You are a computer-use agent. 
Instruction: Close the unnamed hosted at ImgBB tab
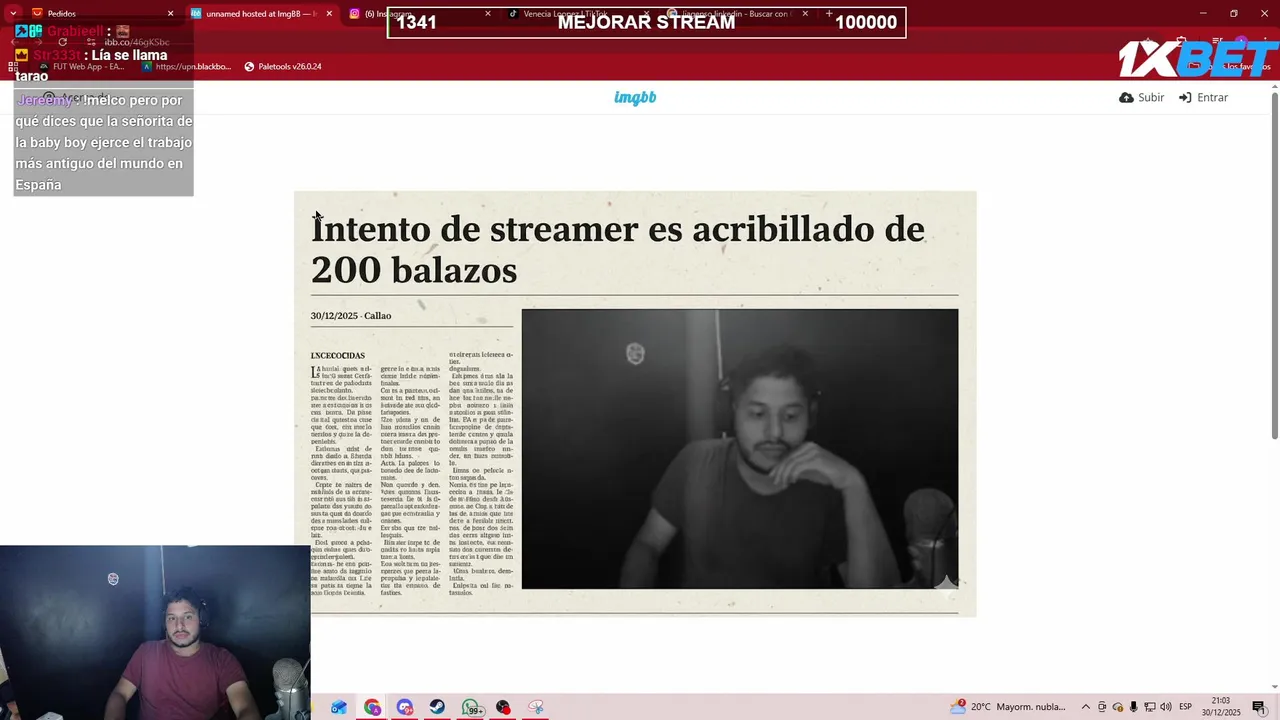[x=329, y=13]
